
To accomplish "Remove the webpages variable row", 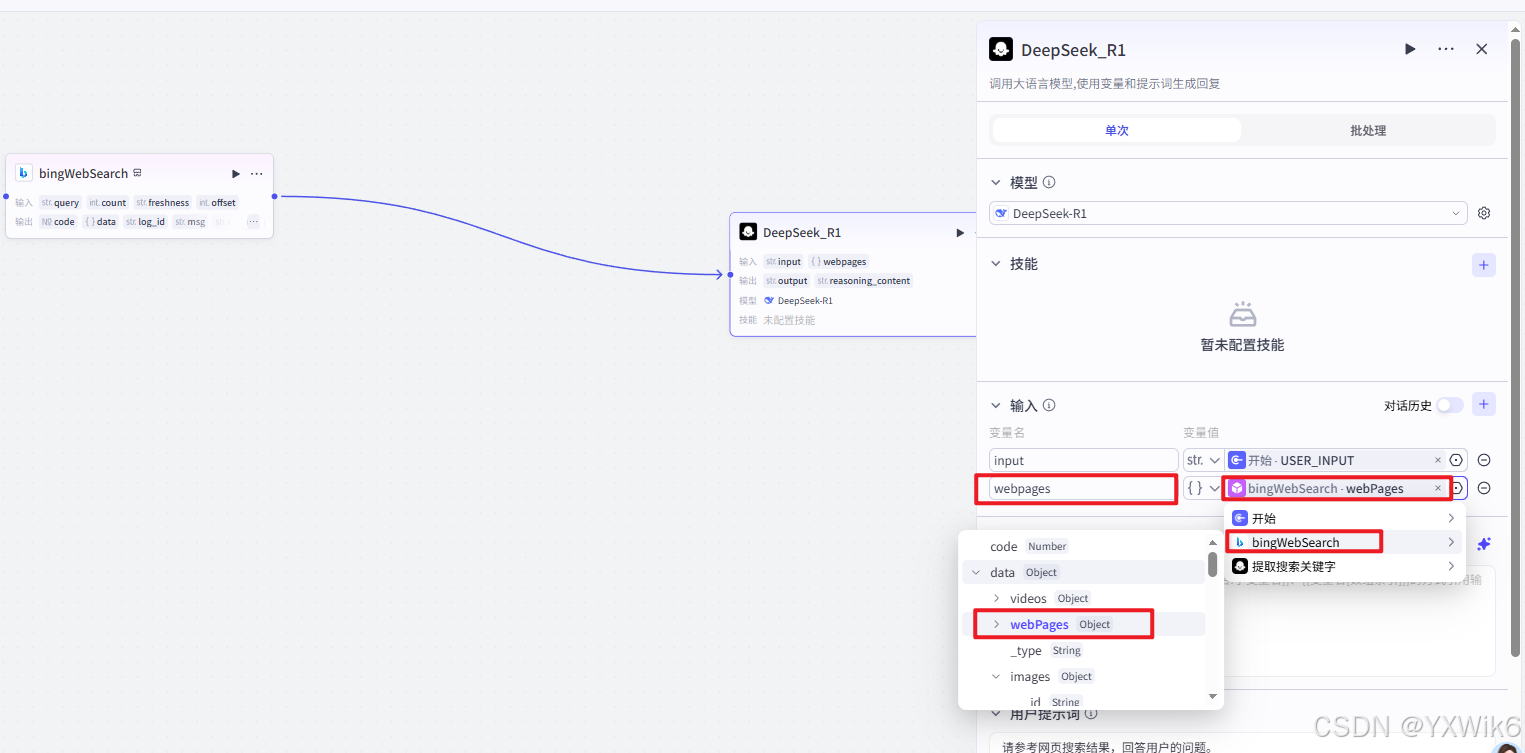I will point(1484,488).
